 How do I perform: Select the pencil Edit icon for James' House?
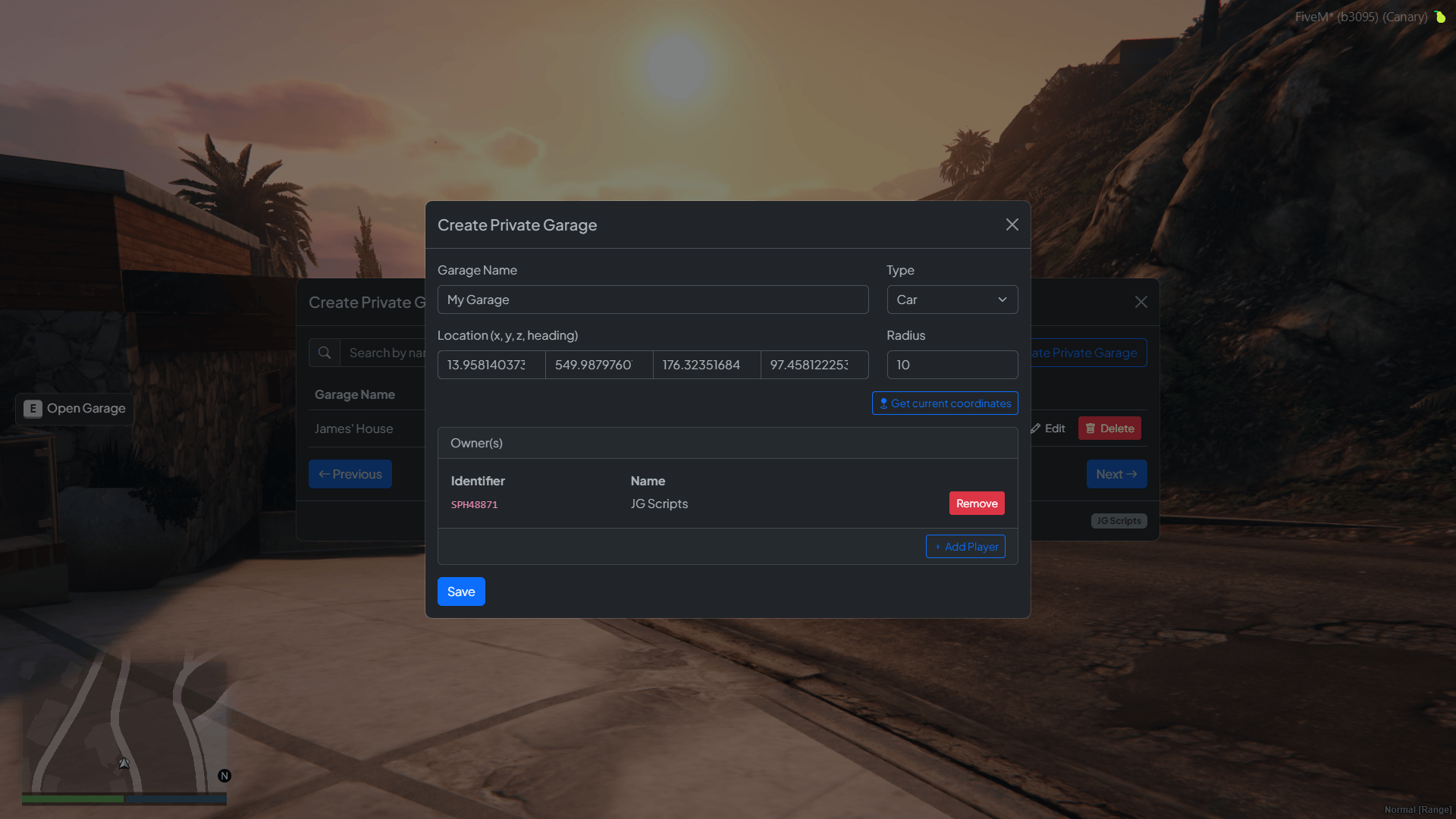coord(1037,428)
